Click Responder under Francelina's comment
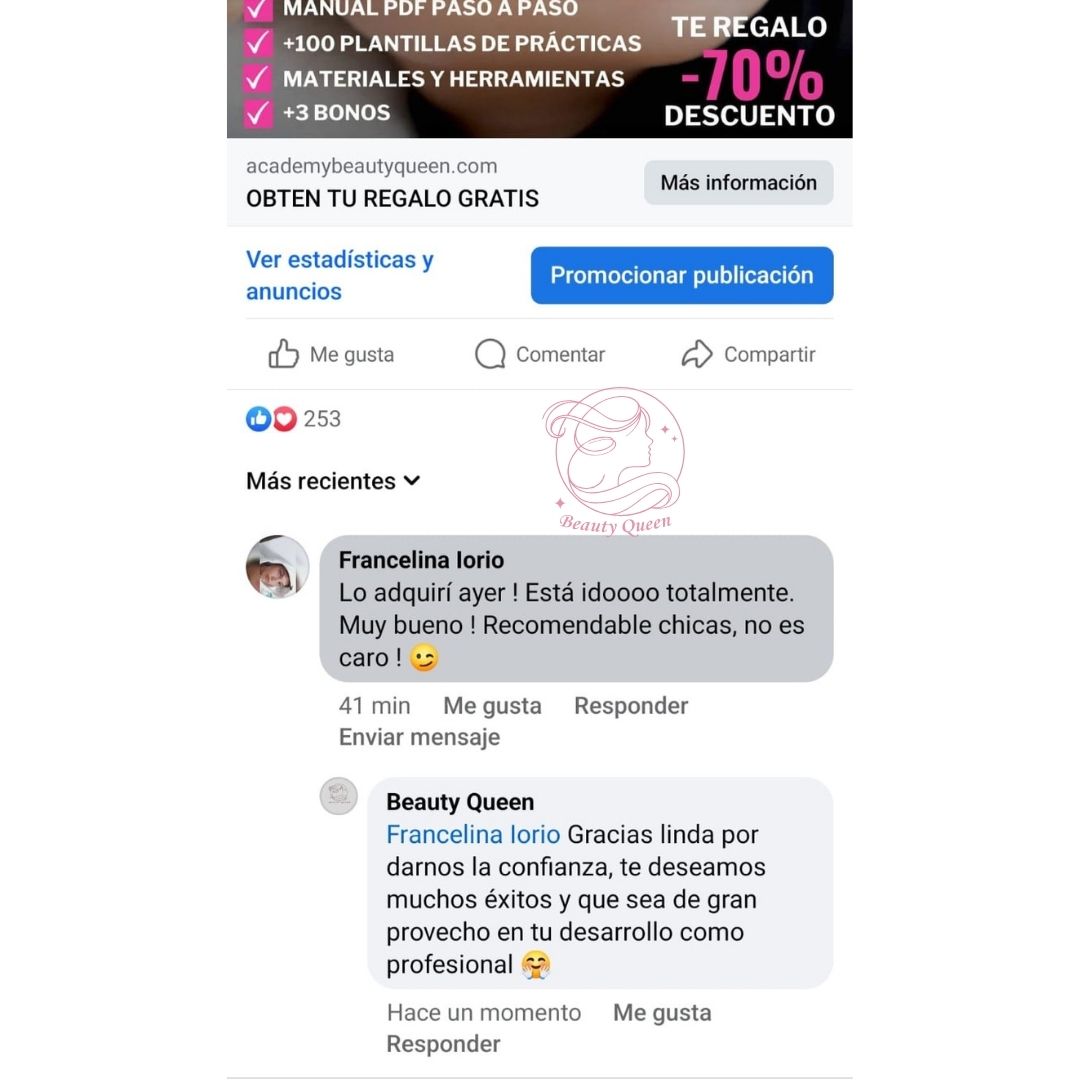Screen dimensions: 1080x1080 pos(631,705)
